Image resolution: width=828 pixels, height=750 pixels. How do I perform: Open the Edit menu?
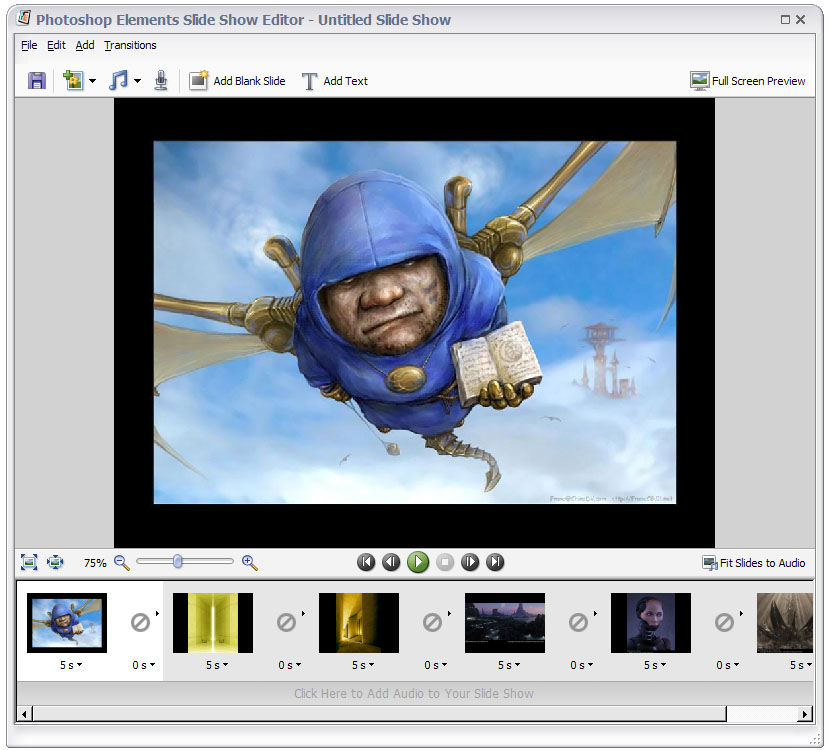pos(56,45)
